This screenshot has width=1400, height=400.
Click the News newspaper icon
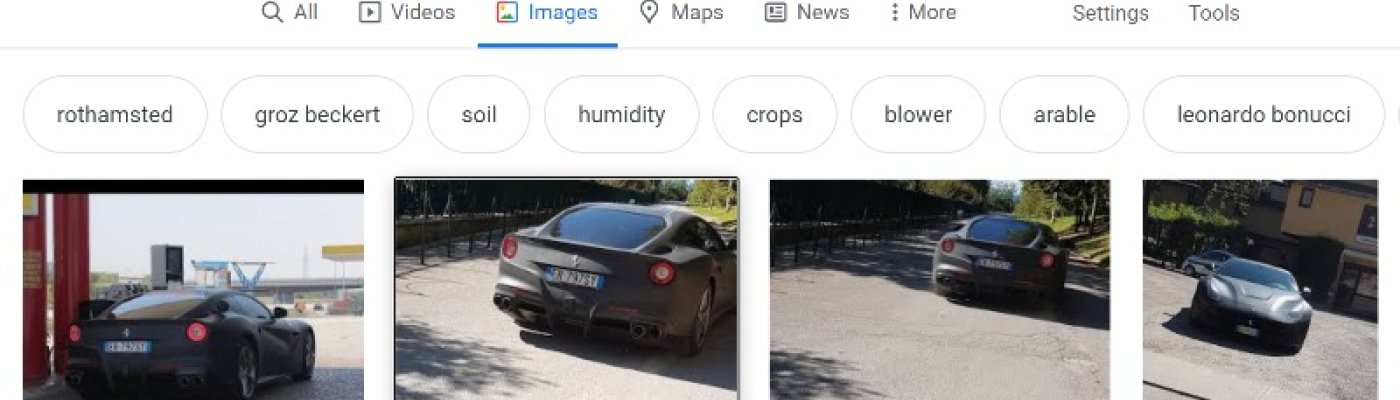[775, 13]
